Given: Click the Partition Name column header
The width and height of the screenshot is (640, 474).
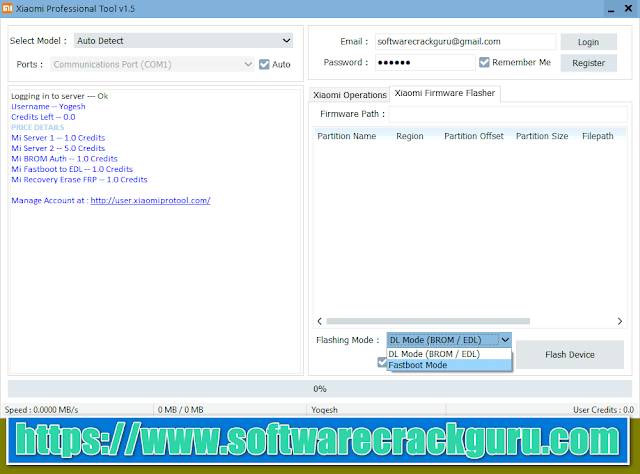Looking at the screenshot, I should (x=347, y=136).
